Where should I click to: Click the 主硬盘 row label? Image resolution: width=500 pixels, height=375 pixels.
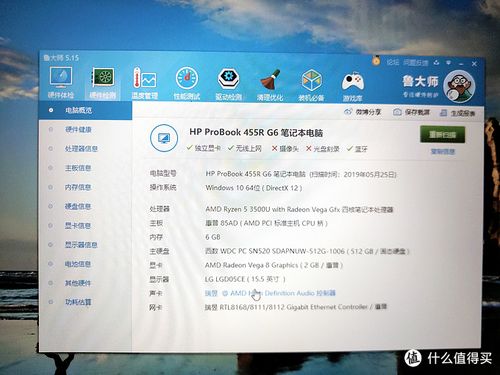coord(159,251)
